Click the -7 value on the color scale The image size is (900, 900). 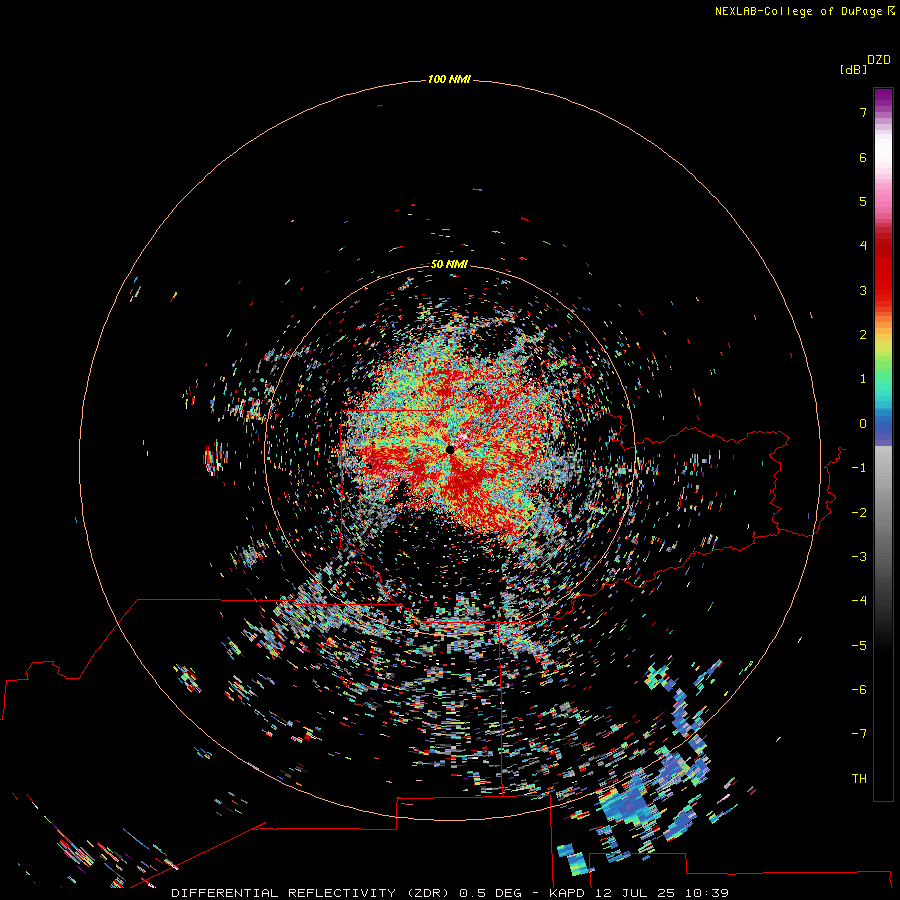click(x=859, y=734)
